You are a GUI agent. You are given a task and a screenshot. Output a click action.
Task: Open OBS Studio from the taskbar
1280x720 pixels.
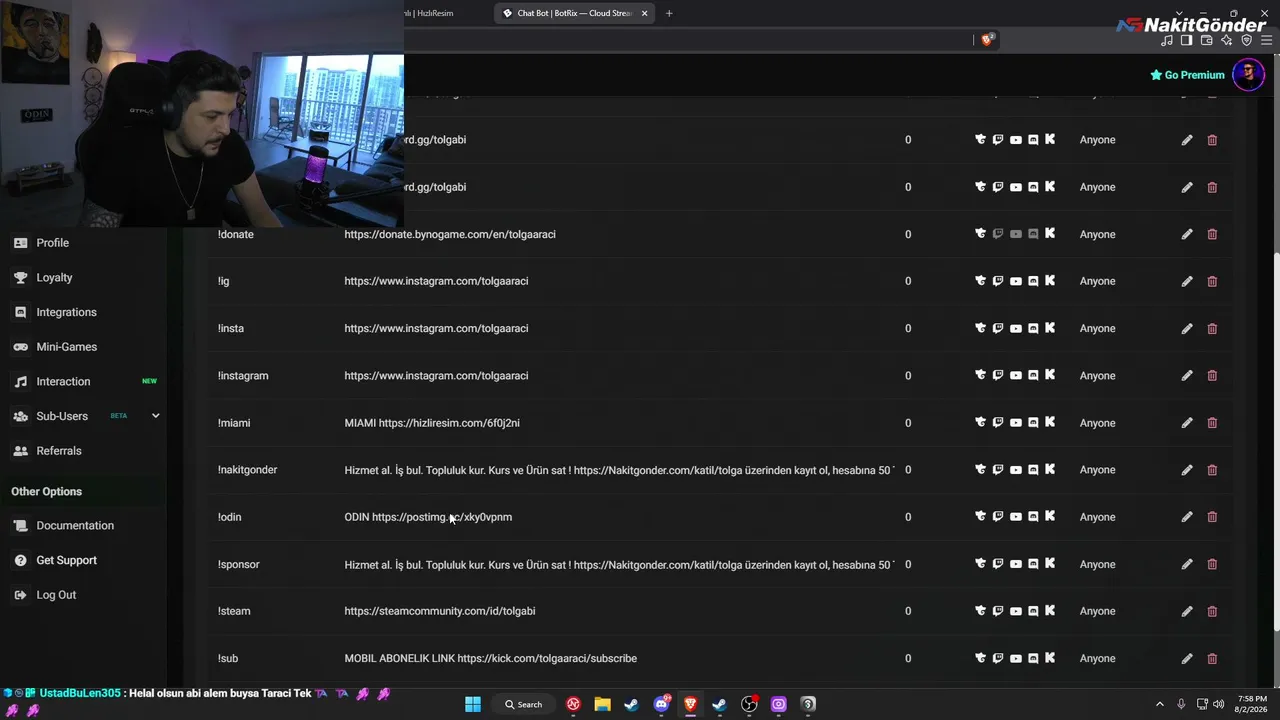tap(749, 704)
